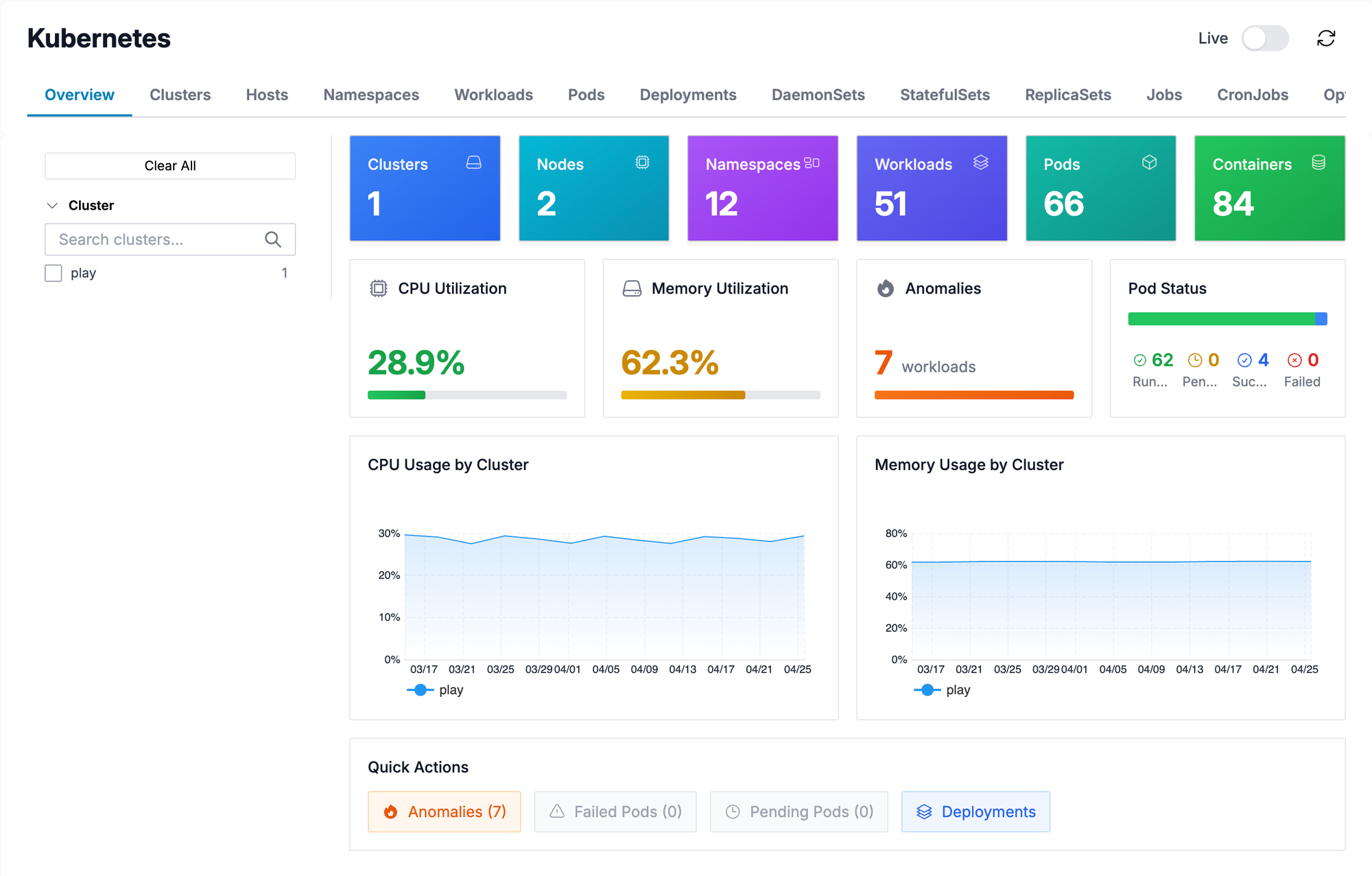The height and width of the screenshot is (876, 1372).
Task: Click the refresh icon next to the Live toggle
Action: (1325, 38)
